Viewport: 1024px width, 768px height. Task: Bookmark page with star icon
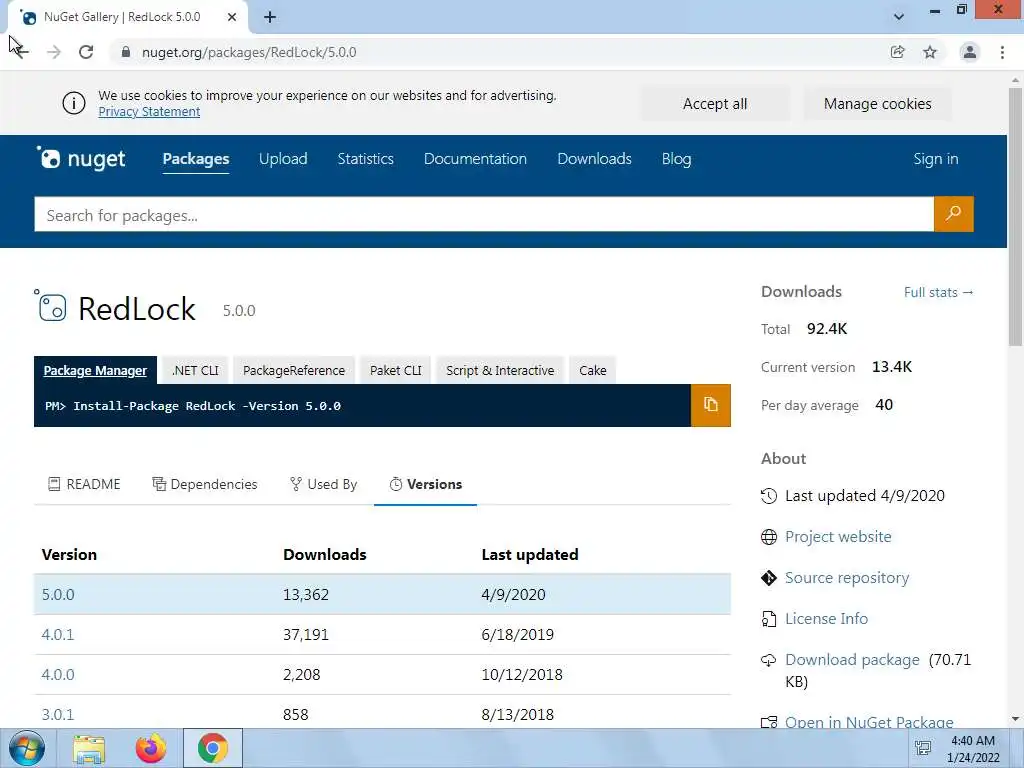[930, 52]
